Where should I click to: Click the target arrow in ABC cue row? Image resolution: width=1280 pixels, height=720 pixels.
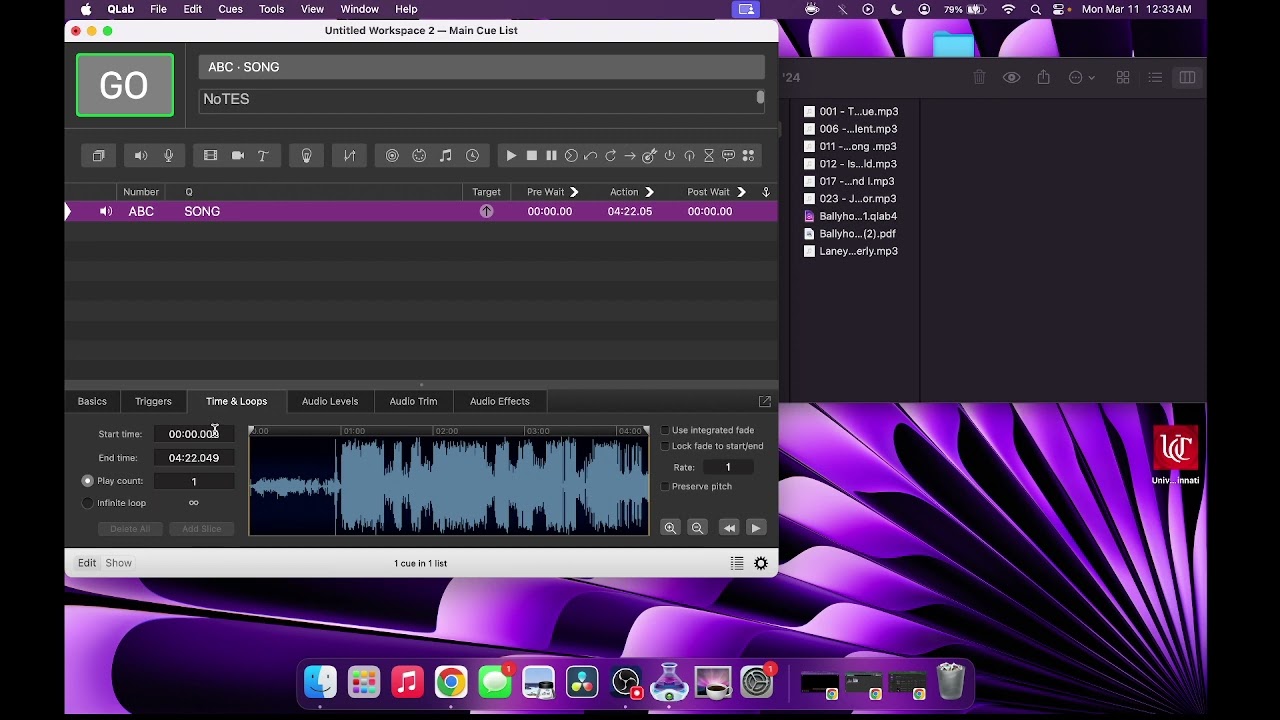pyautogui.click(x=486, y=211)
